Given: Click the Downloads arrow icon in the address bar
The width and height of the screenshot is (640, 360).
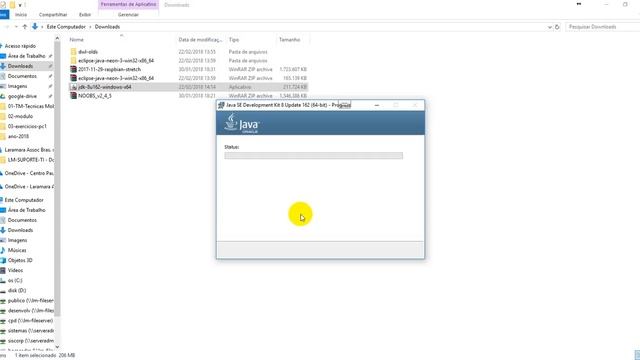Looking at the screenshot, I should pos(35,27).
